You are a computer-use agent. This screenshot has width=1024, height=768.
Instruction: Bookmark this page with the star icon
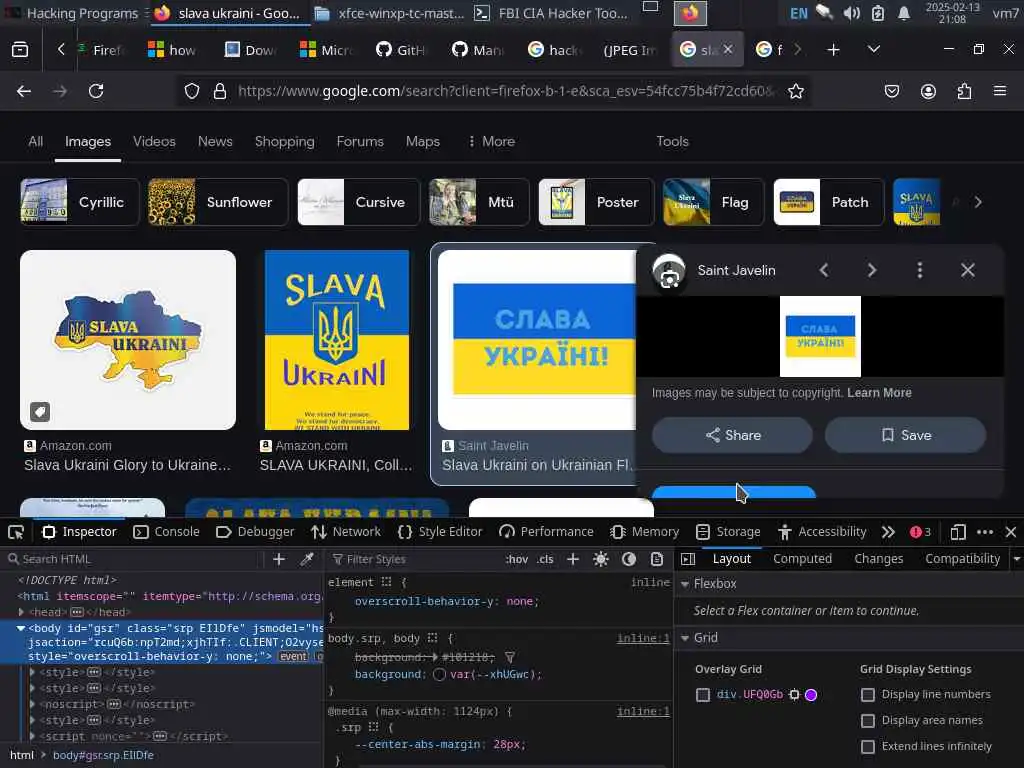795,91
